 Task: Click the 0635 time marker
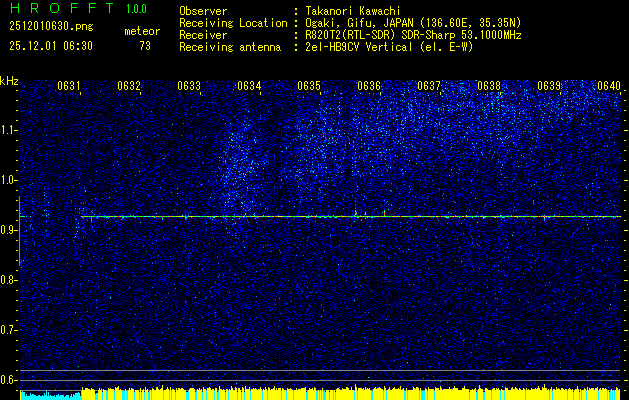click(309, 86)
